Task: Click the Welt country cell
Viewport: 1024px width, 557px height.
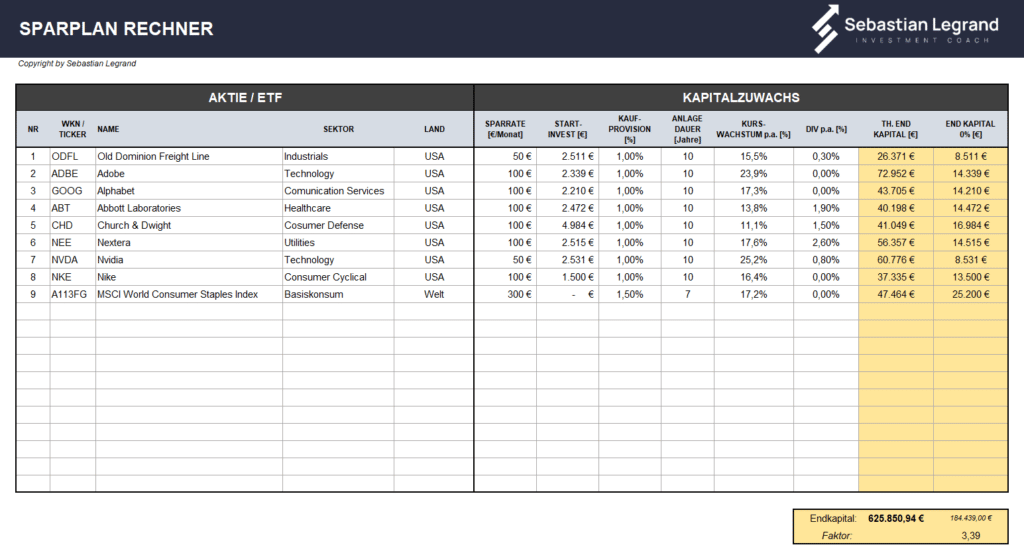Action: 434,294
